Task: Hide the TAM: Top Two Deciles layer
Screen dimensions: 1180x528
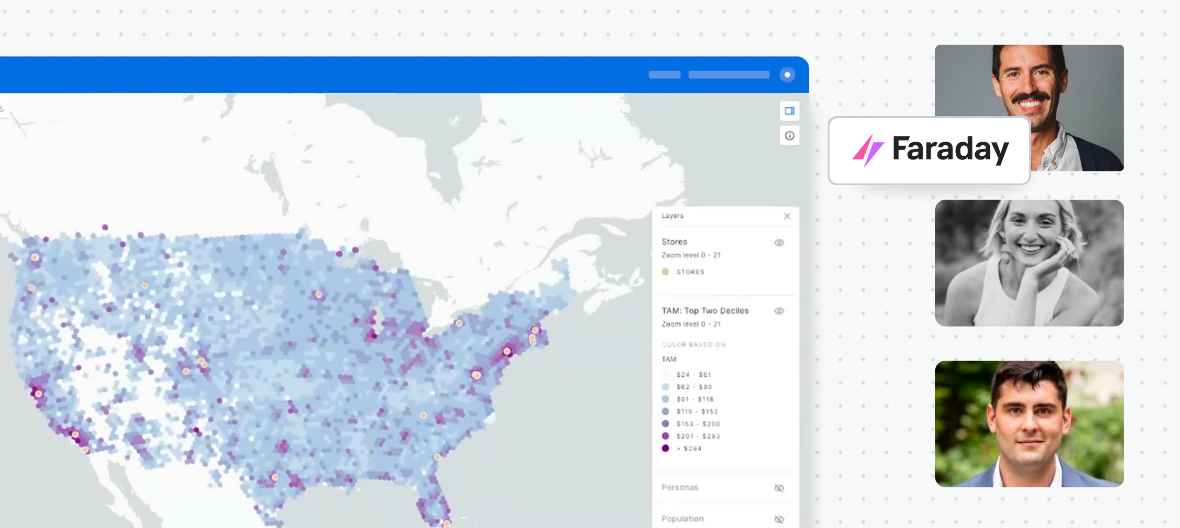Action: (780, 311)
